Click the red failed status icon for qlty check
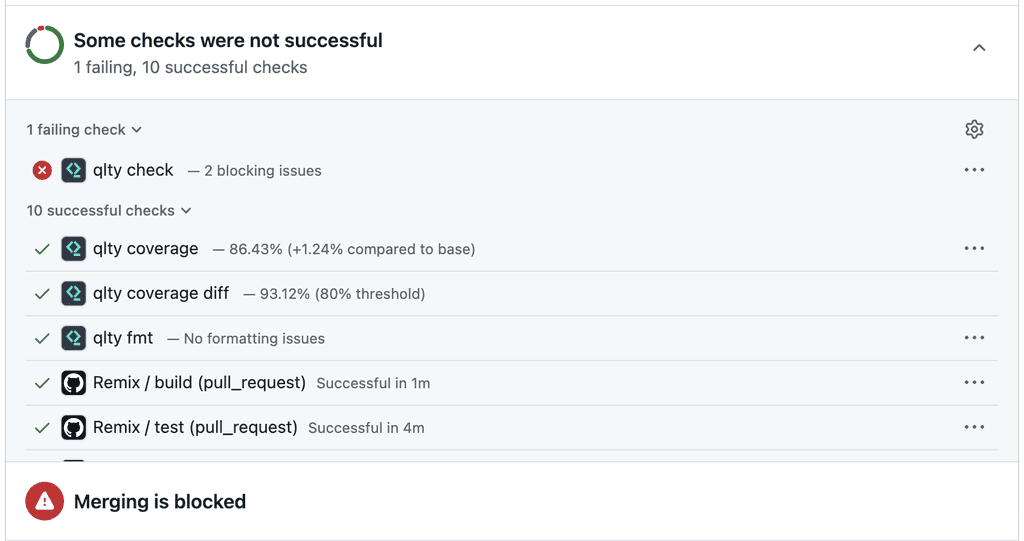 point(42,171)
